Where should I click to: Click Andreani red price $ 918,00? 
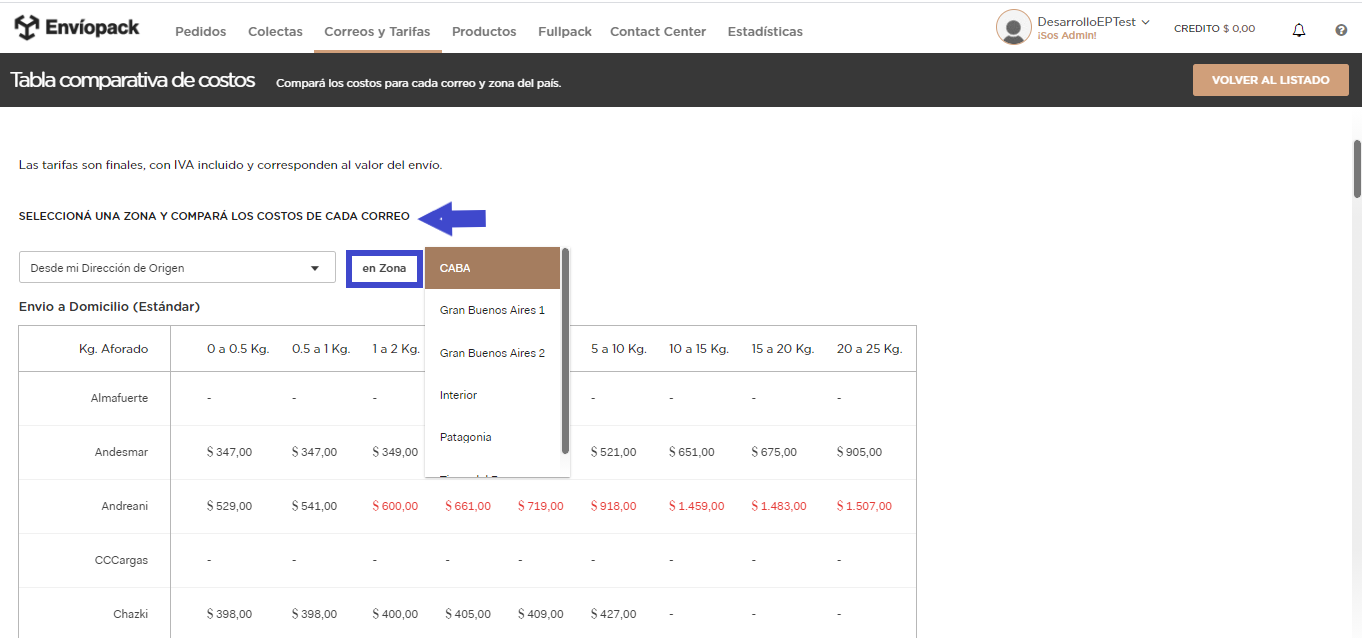click(x=613, y=506)
